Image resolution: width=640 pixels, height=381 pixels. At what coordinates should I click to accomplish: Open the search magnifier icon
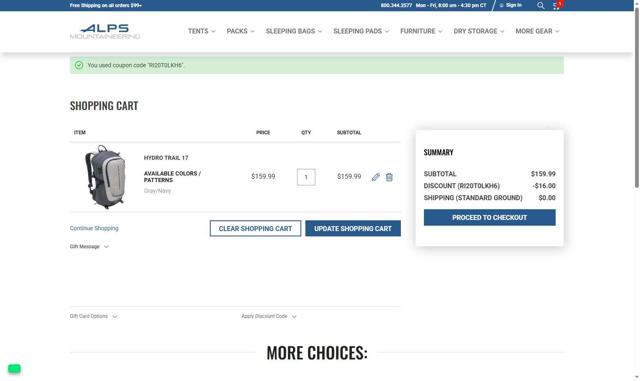(x=540, y=6)
